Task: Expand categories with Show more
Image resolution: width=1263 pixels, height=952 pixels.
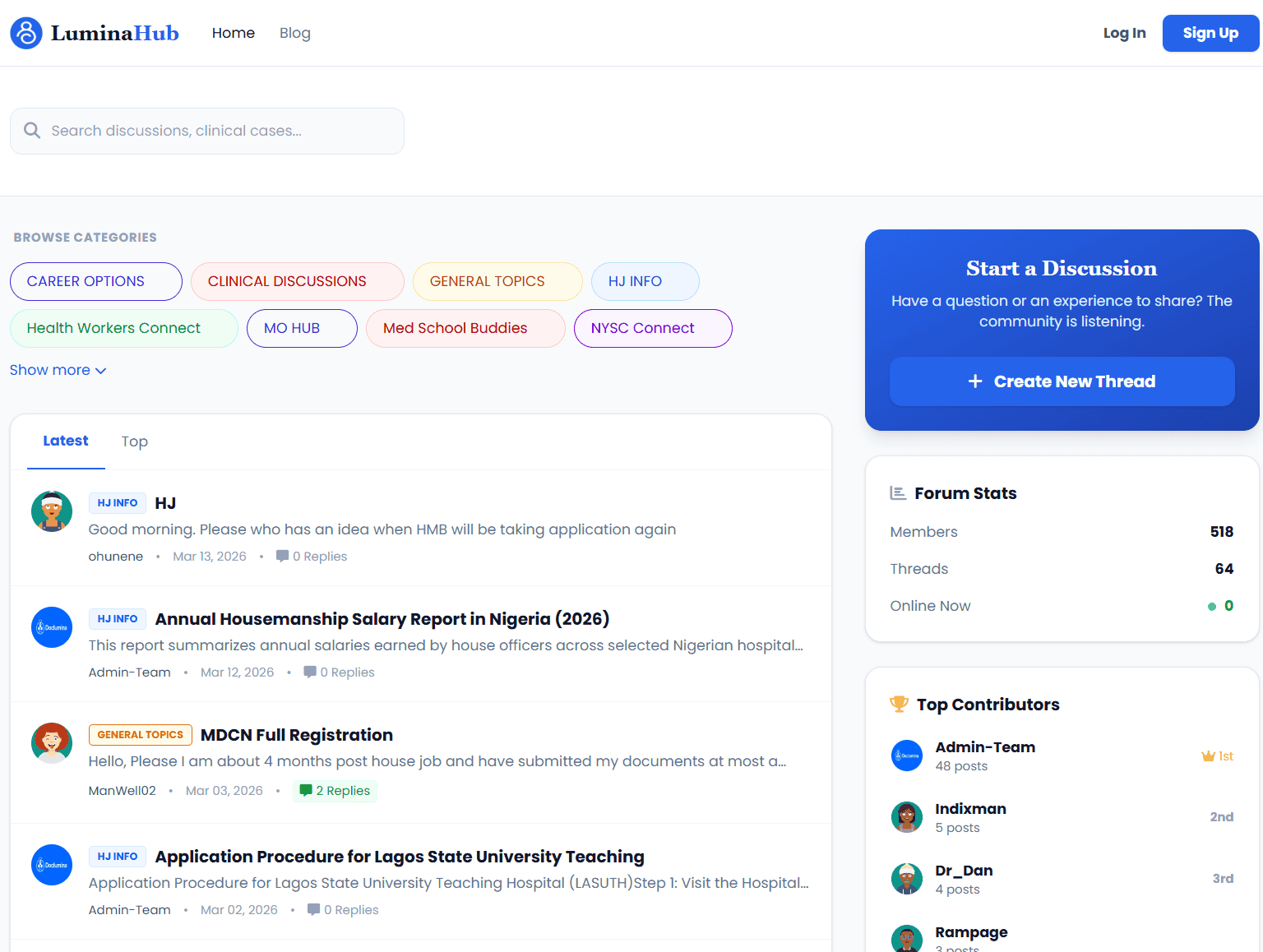Action: coord(58,370)
